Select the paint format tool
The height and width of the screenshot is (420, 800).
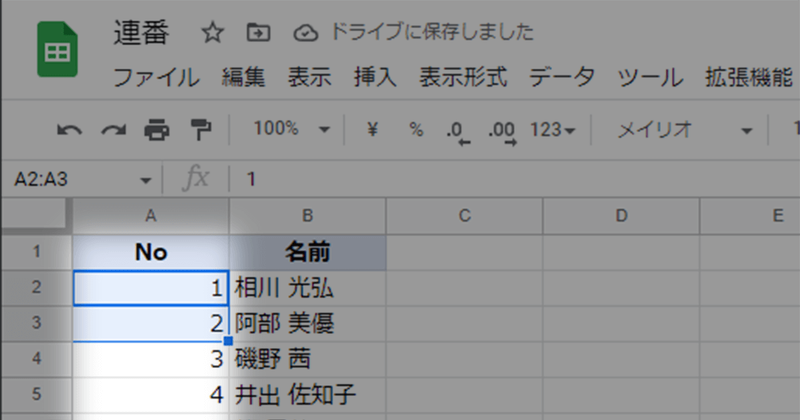click(x=201, y=129)
